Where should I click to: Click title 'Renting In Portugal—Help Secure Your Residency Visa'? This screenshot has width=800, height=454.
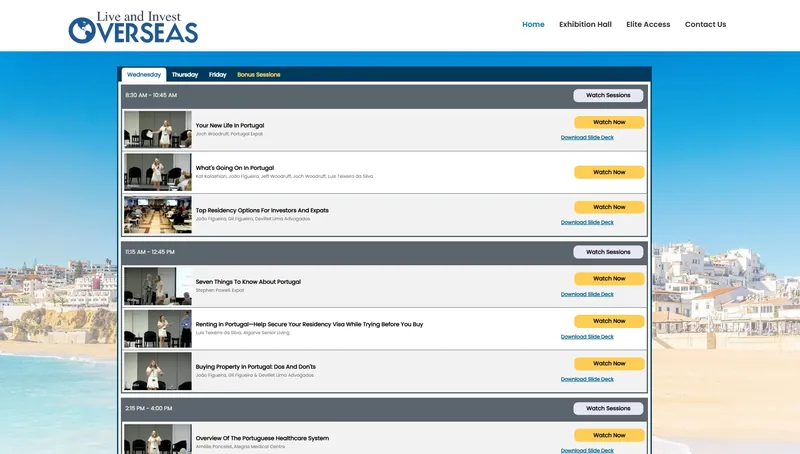click(309, 324)
